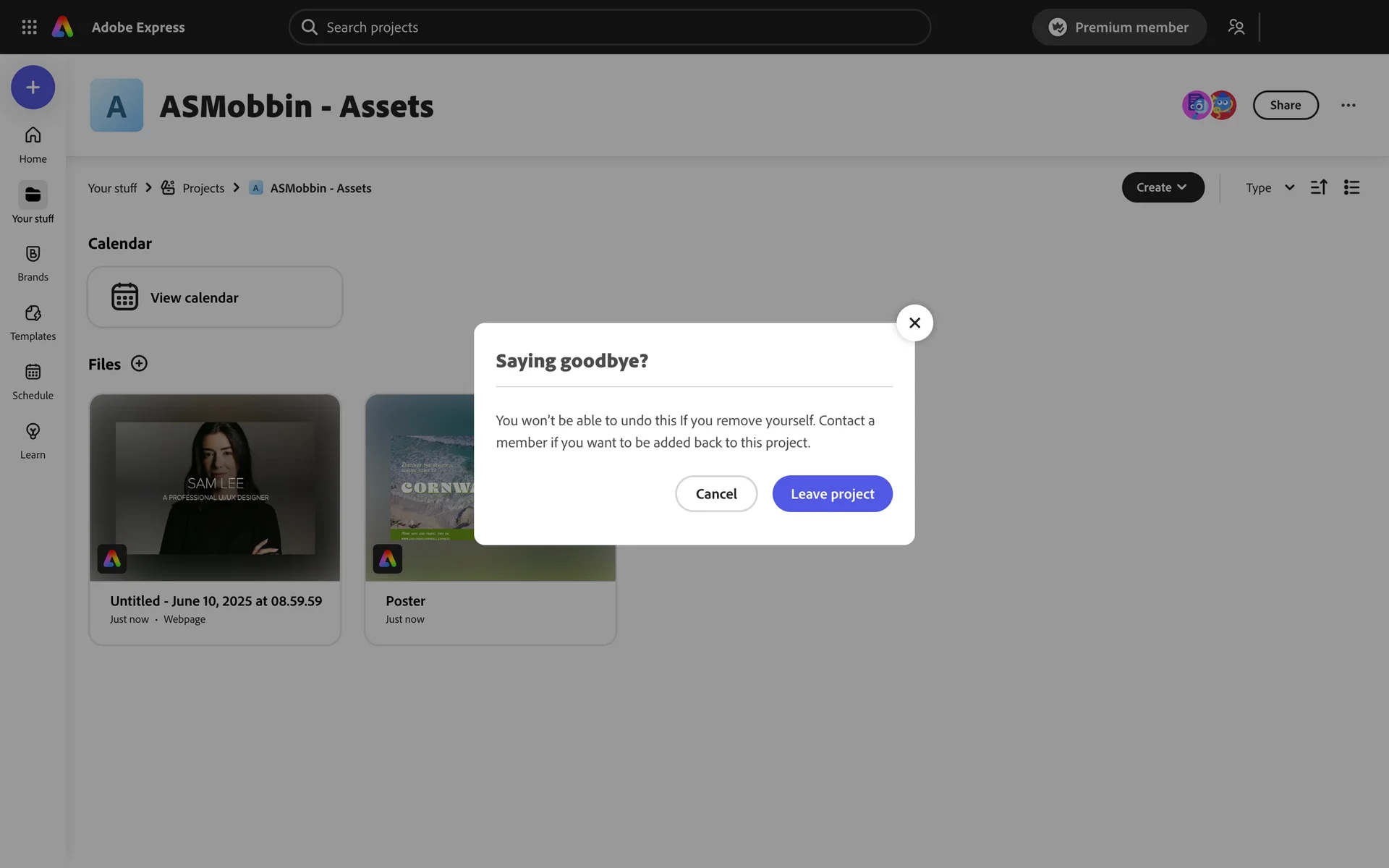Close the dialog with X button
The image size is (1389, 868).
point(914,323)
